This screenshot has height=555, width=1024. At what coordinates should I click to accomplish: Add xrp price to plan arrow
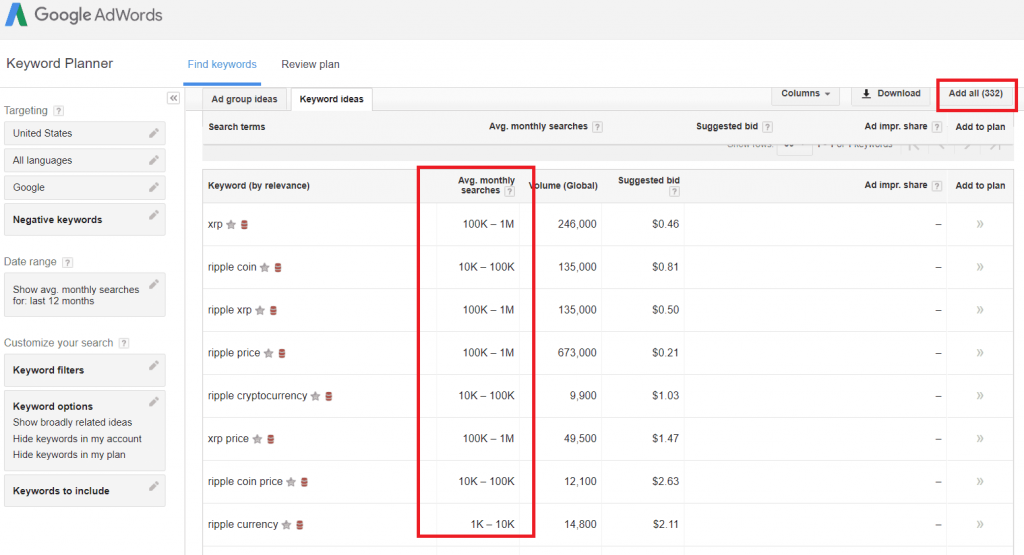point(980,439)
